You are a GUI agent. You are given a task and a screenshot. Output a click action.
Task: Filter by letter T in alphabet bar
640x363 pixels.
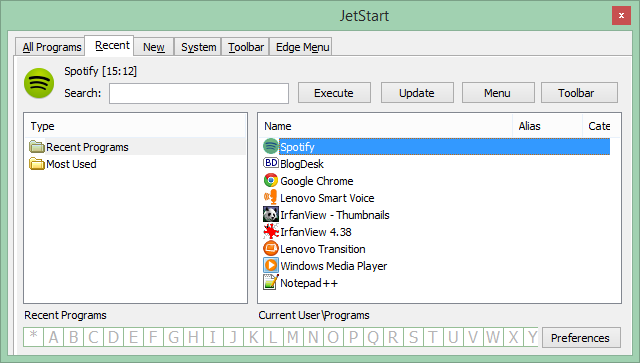[x=433, y=337]
